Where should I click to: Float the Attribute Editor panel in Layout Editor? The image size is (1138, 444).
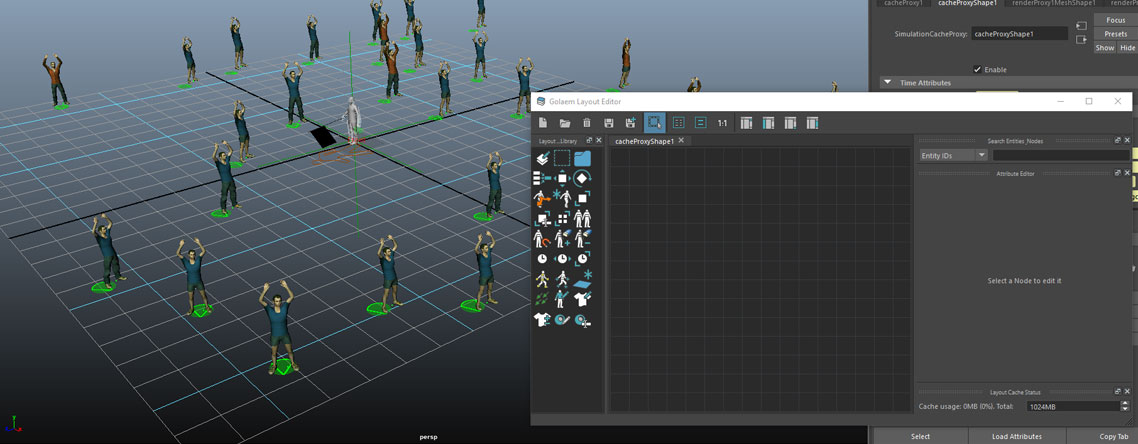tap(1118, 173)
